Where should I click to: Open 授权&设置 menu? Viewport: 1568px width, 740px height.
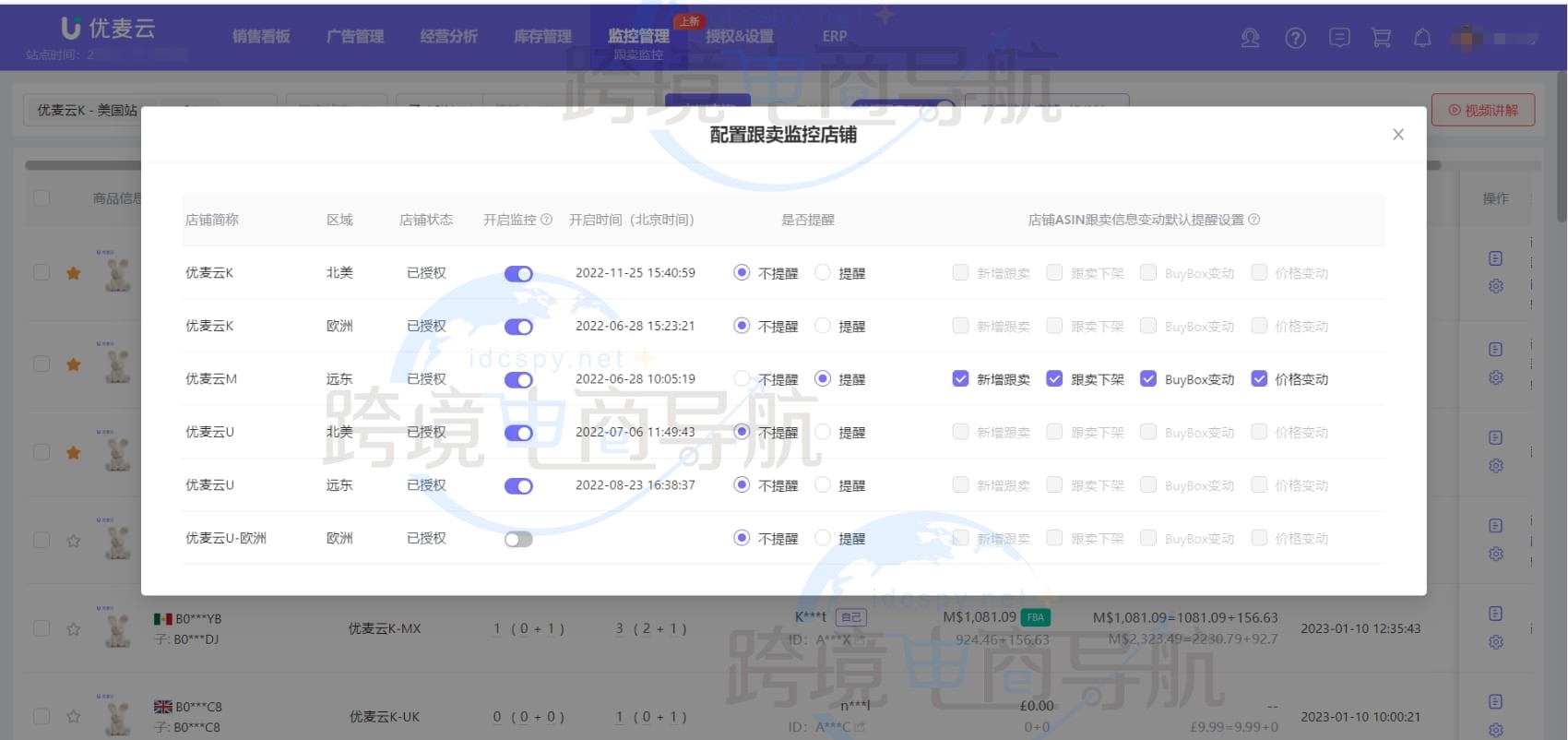click(x=740, y=36)
